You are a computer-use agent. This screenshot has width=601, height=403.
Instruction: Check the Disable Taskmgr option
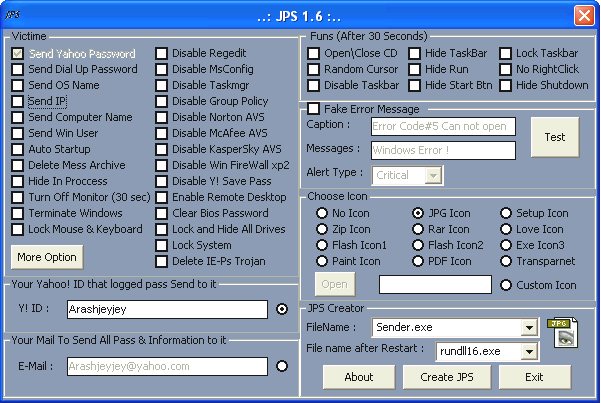tap(162, 85)
